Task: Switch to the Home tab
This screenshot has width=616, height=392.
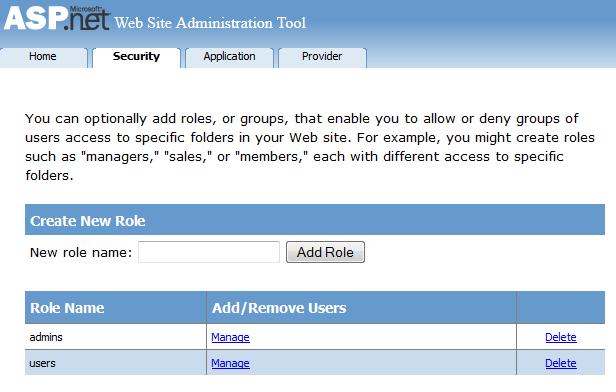Action: (43, 57)
